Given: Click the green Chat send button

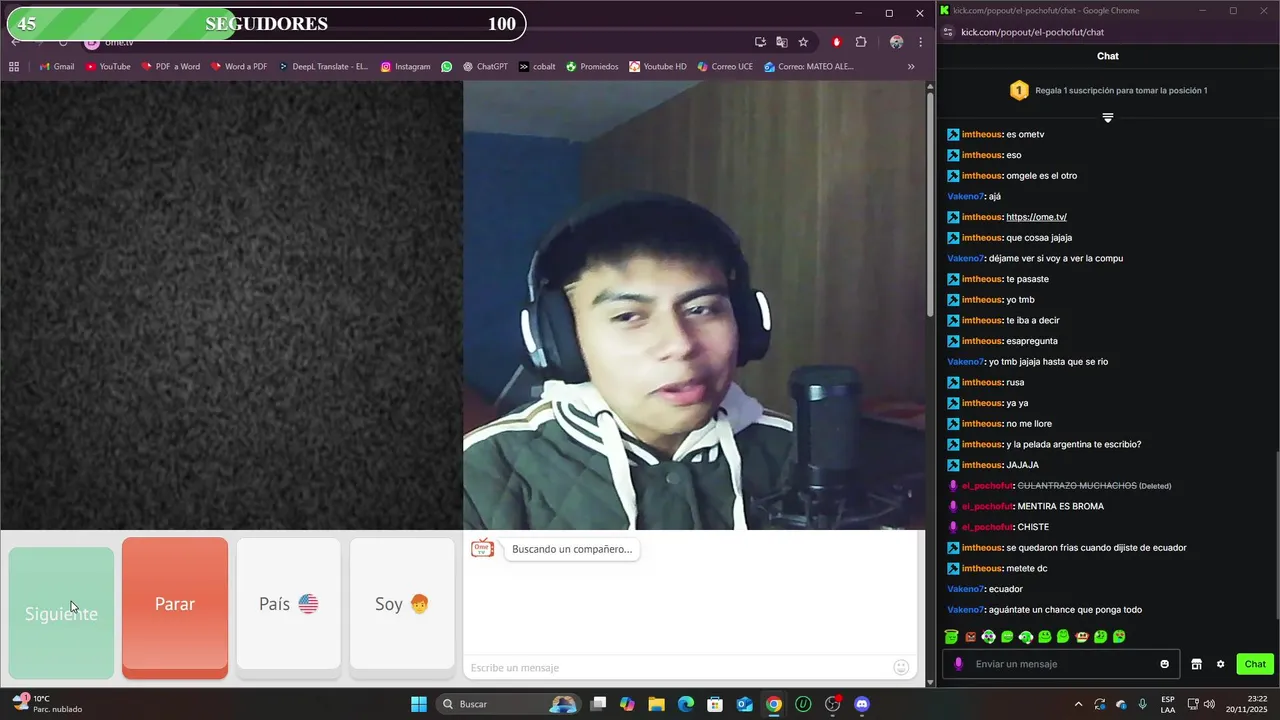Looking at the screenshot, I should point(1255,664).
